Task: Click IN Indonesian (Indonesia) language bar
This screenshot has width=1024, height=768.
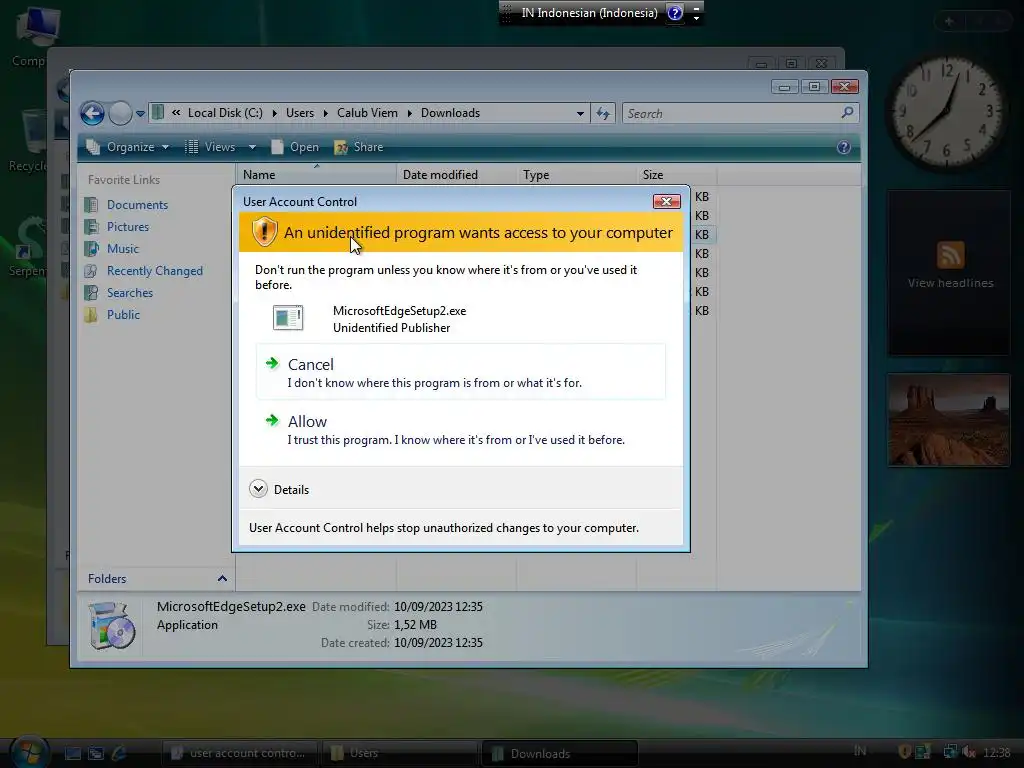Action: click(x=589, y=13)
